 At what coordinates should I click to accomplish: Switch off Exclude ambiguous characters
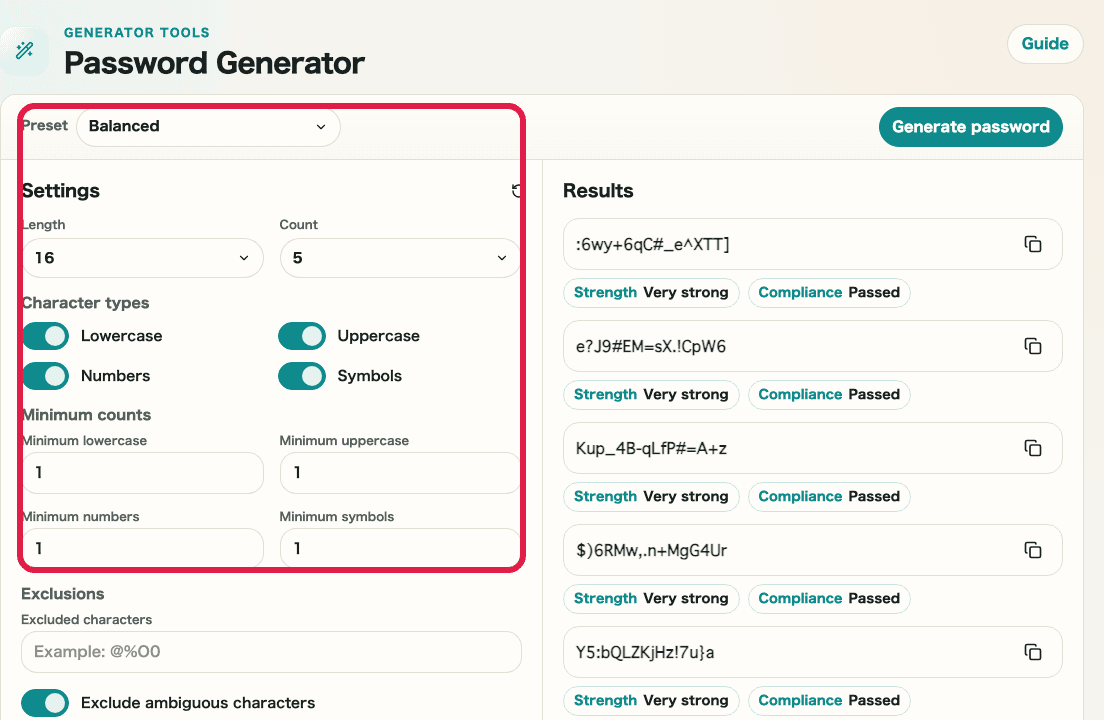click(x=46, y=703)
